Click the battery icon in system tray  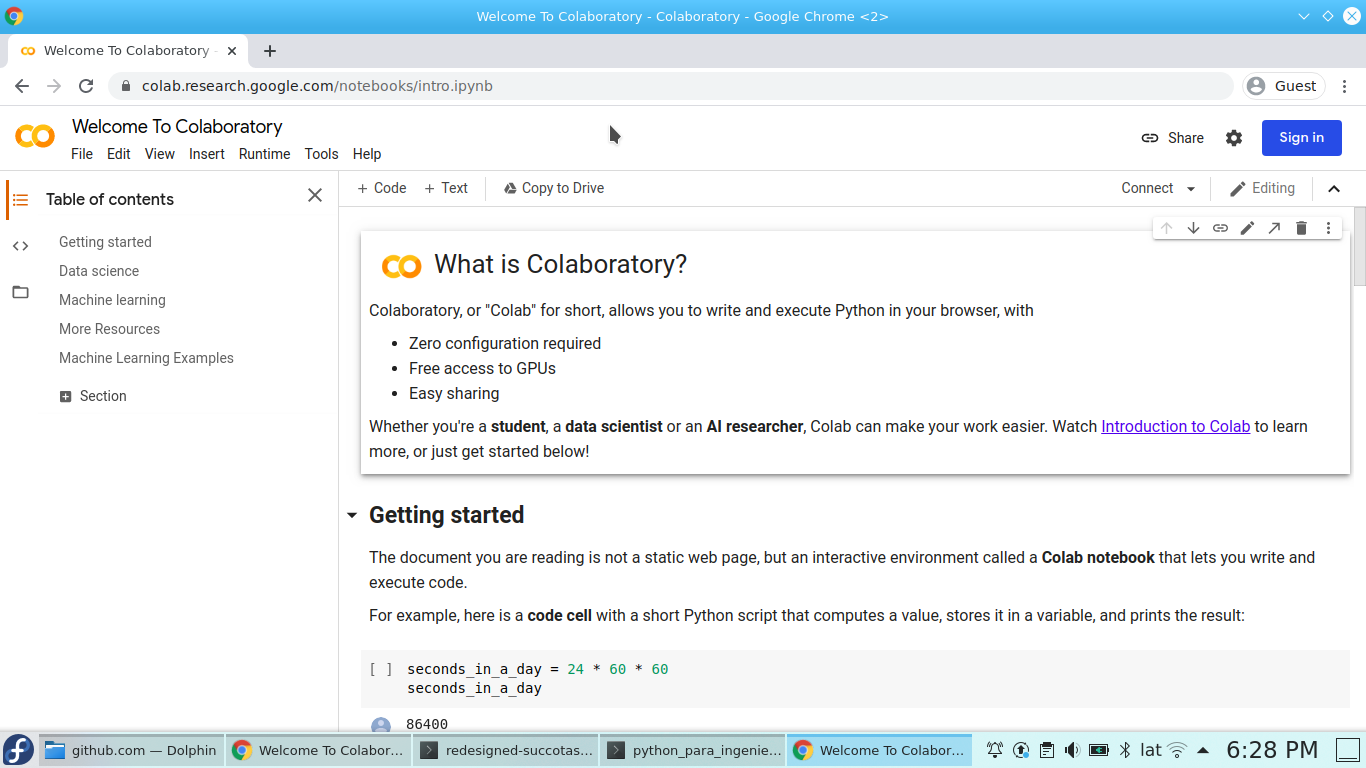[1098, 750]
